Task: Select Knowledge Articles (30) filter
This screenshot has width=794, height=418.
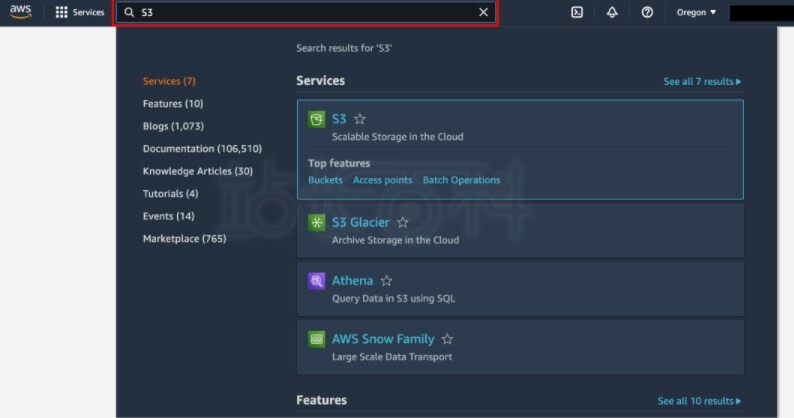Action: pyautogui.click(x=197, y=171)
